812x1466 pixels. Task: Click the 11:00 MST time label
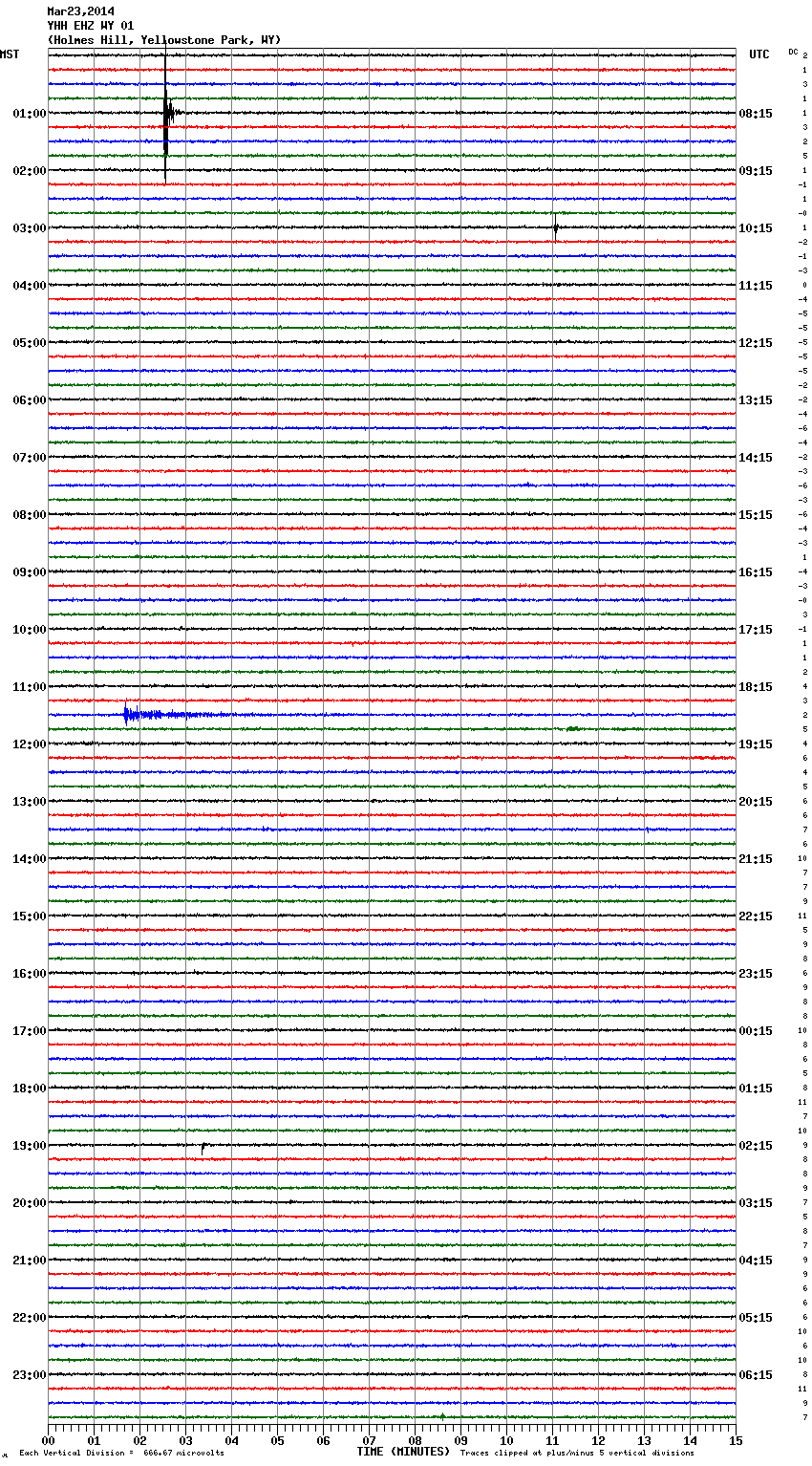tap(30, 687)
